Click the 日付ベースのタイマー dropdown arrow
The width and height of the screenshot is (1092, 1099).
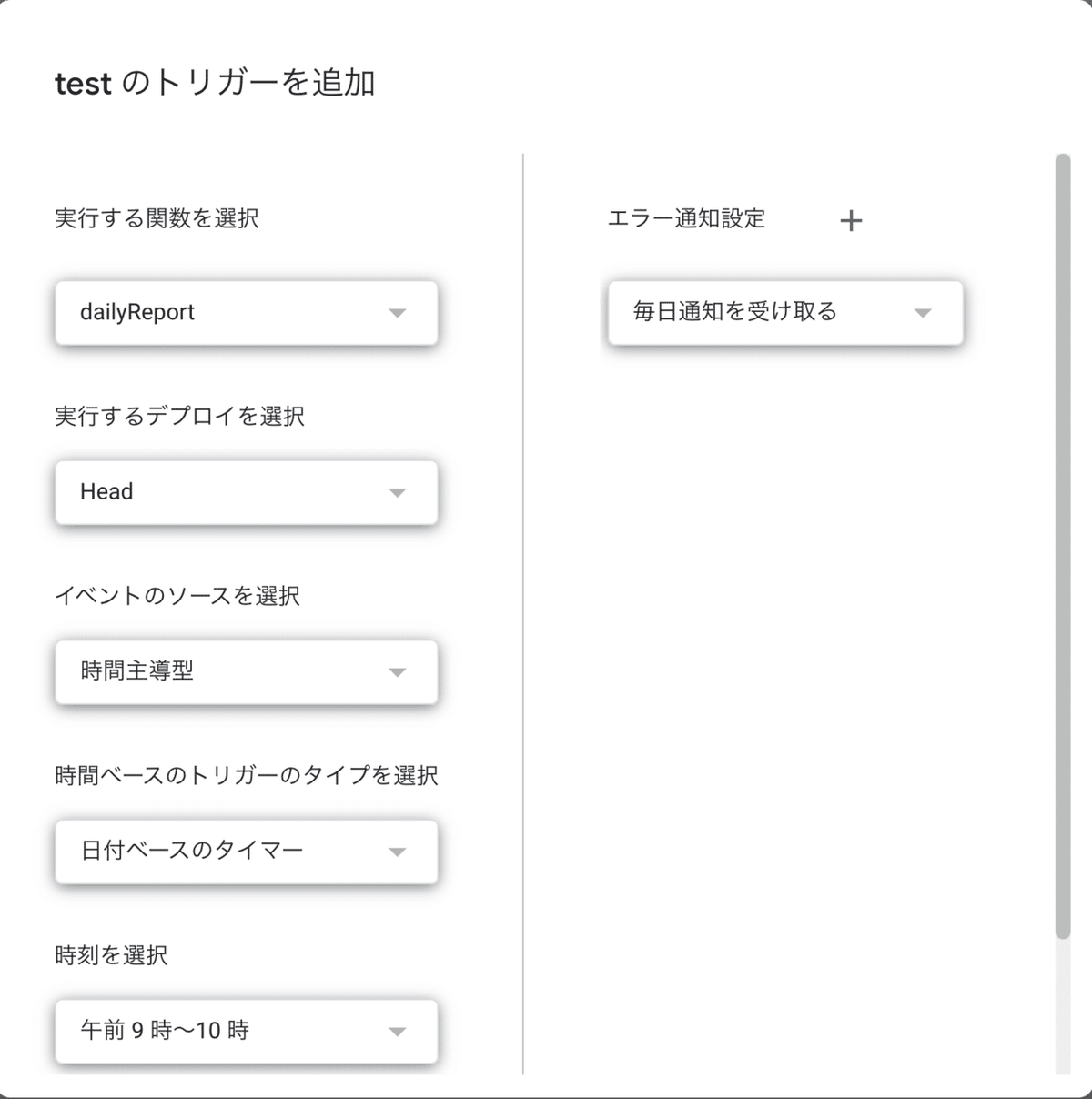coord(398,852)
